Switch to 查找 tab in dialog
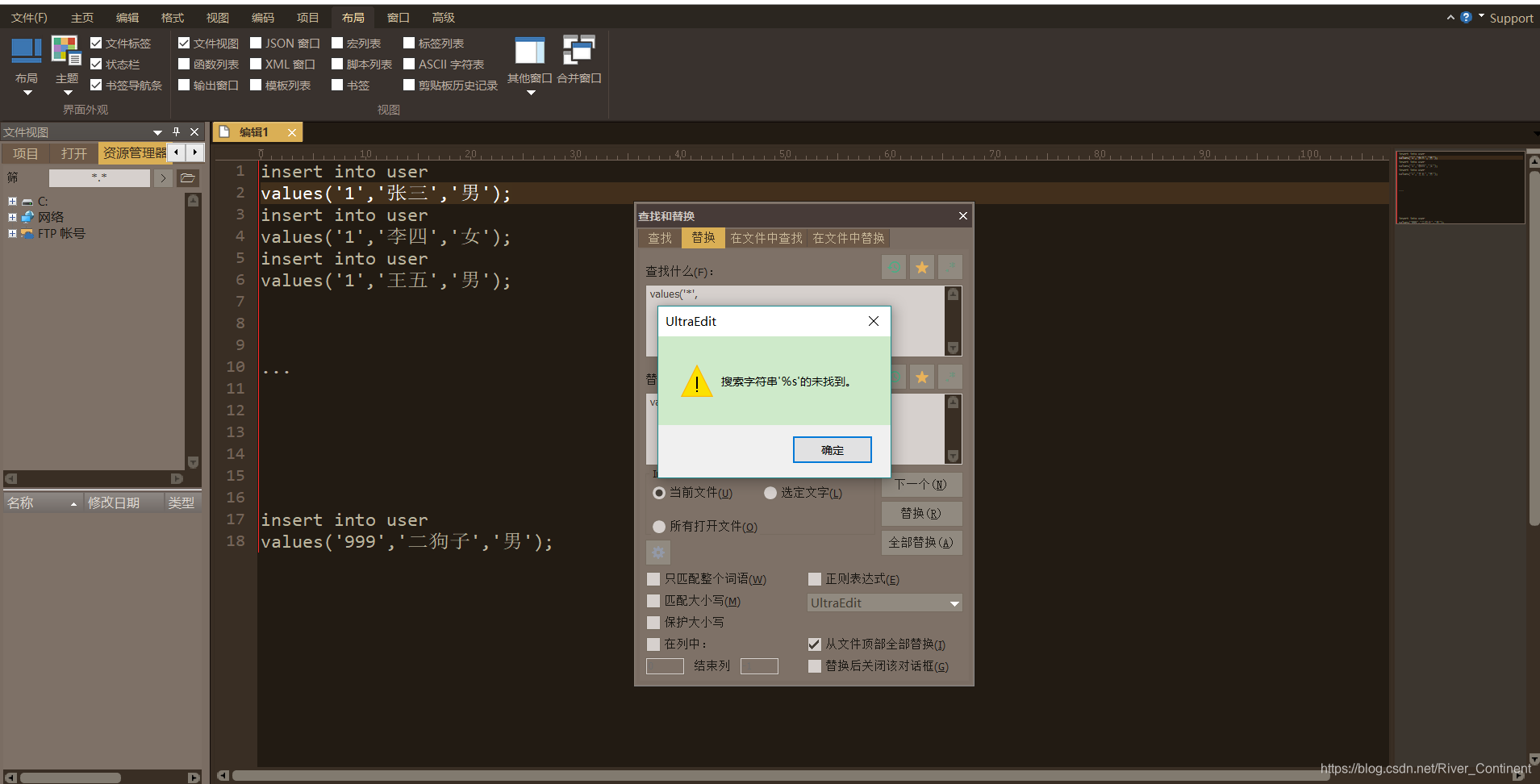The image size is (1540, 784). (660, 238)
